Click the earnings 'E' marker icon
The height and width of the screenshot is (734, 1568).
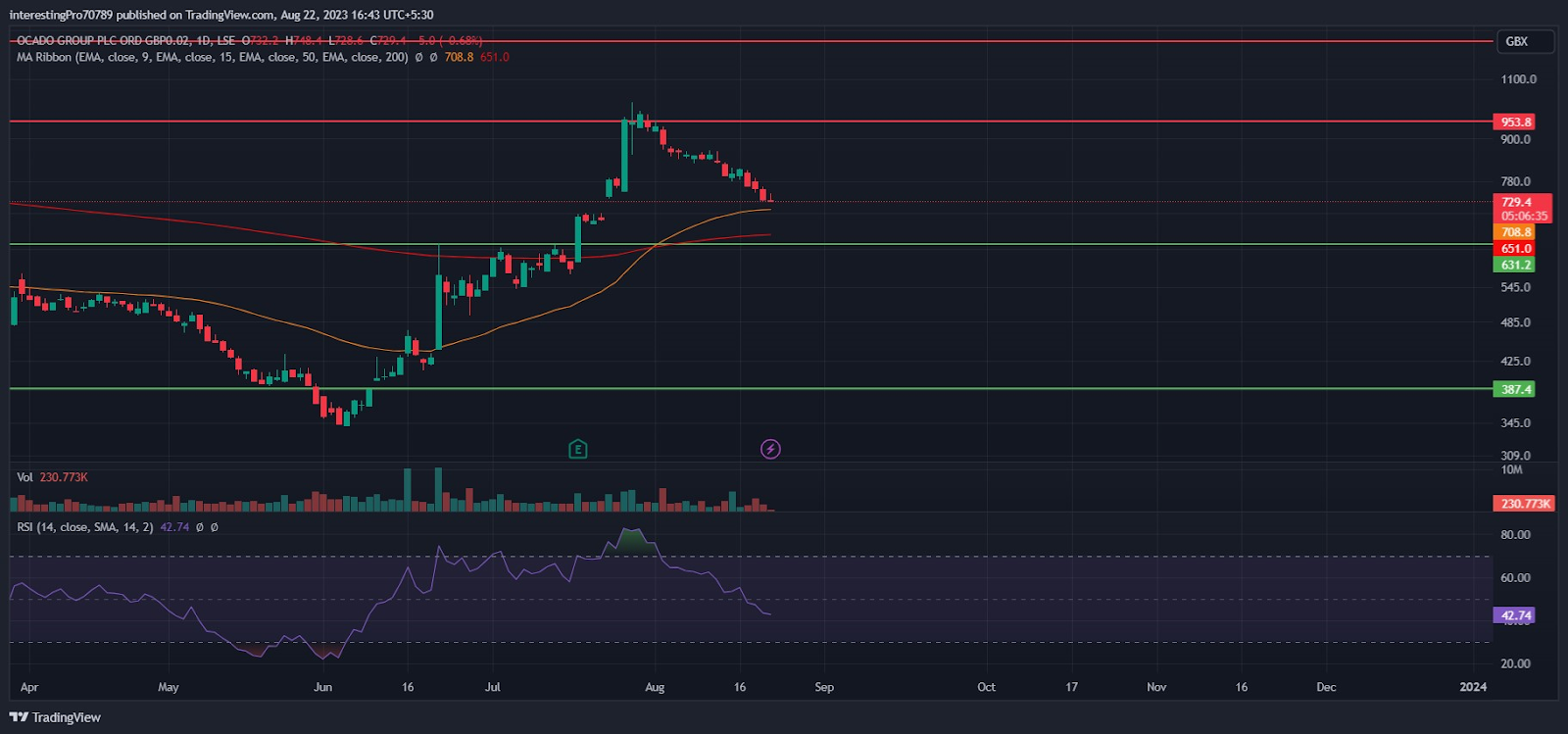[578, 449]
